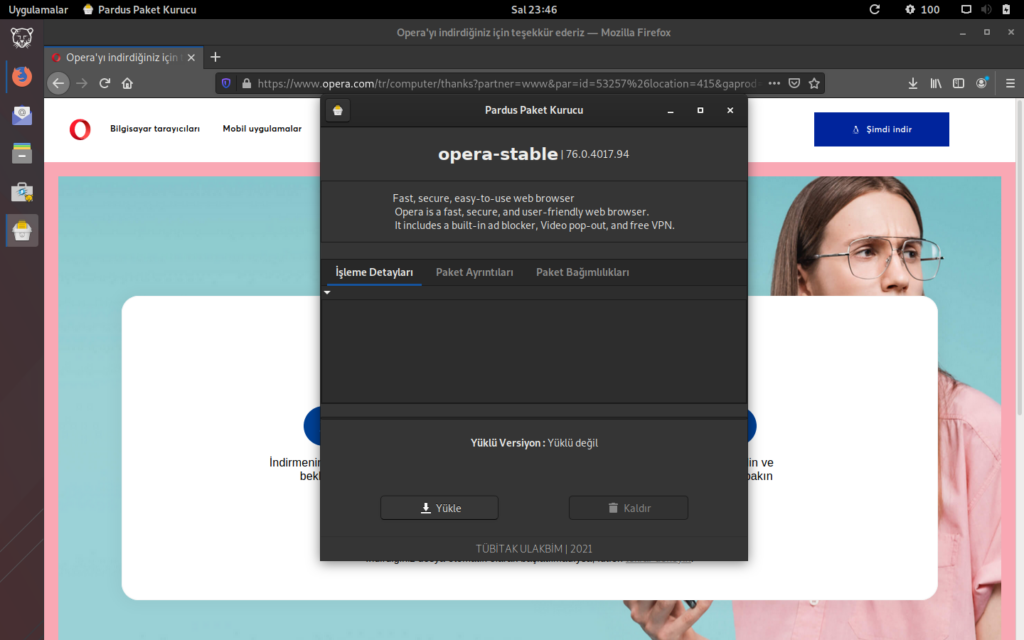Screen dimensions: 1024x640
Task: Go back in Firefox
Action: pos(58,84)
